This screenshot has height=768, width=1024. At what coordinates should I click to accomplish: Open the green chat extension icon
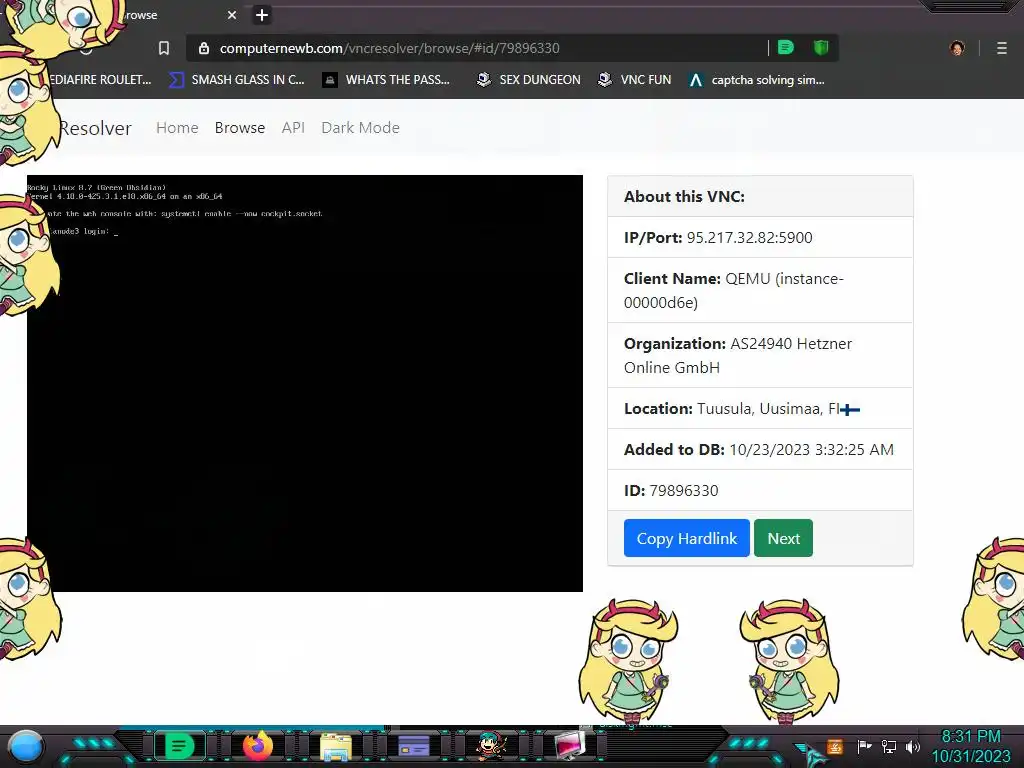coord(786,48)
